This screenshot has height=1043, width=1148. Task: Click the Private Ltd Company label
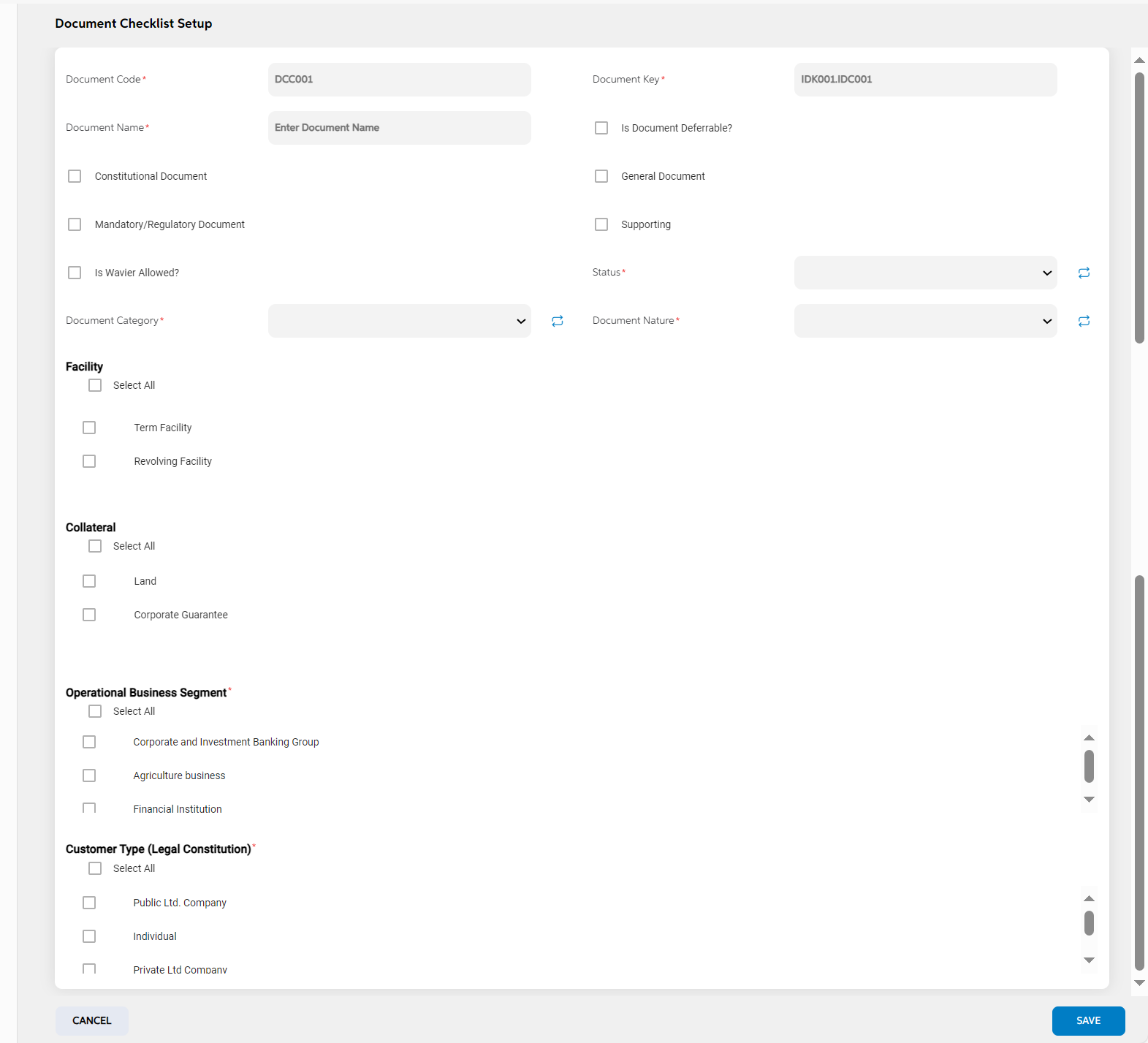click(x=180, y=970)
